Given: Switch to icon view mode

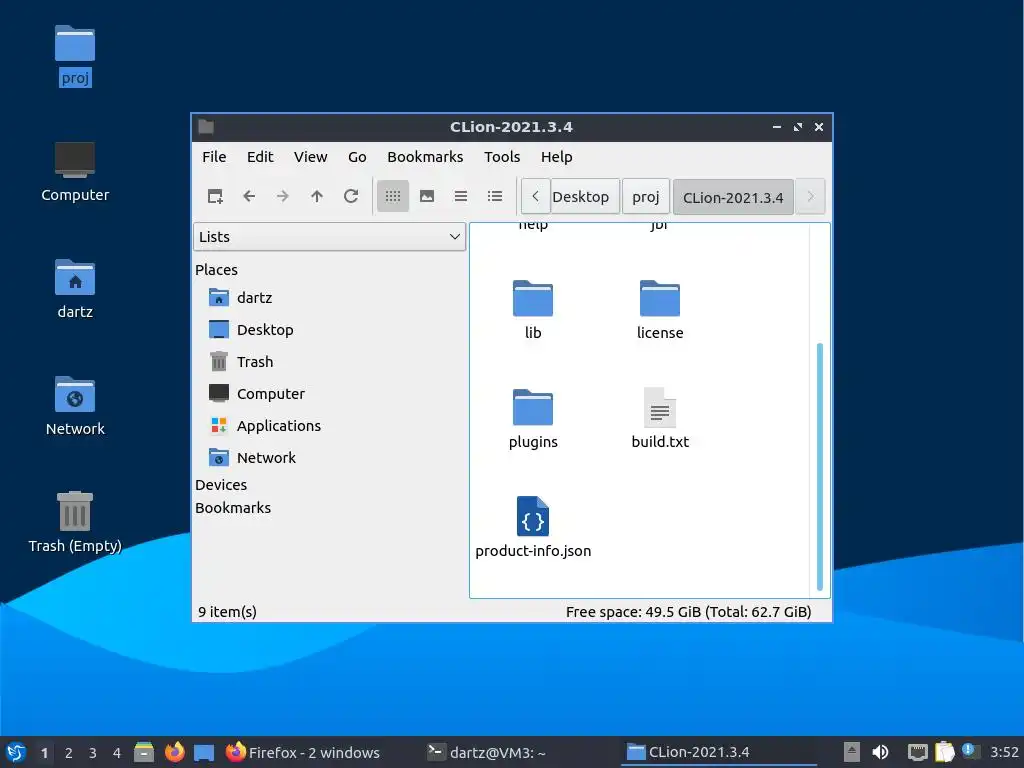Looking at the screenshot, I should 393,196.
